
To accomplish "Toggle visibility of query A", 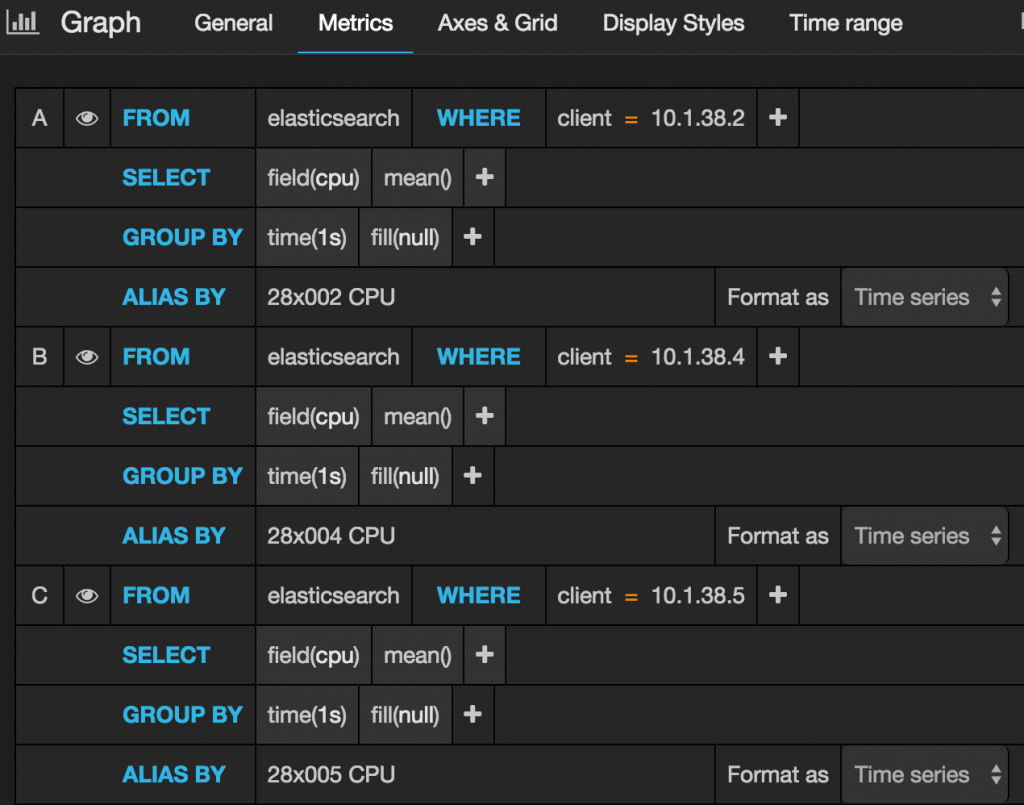I will (87, 117).
